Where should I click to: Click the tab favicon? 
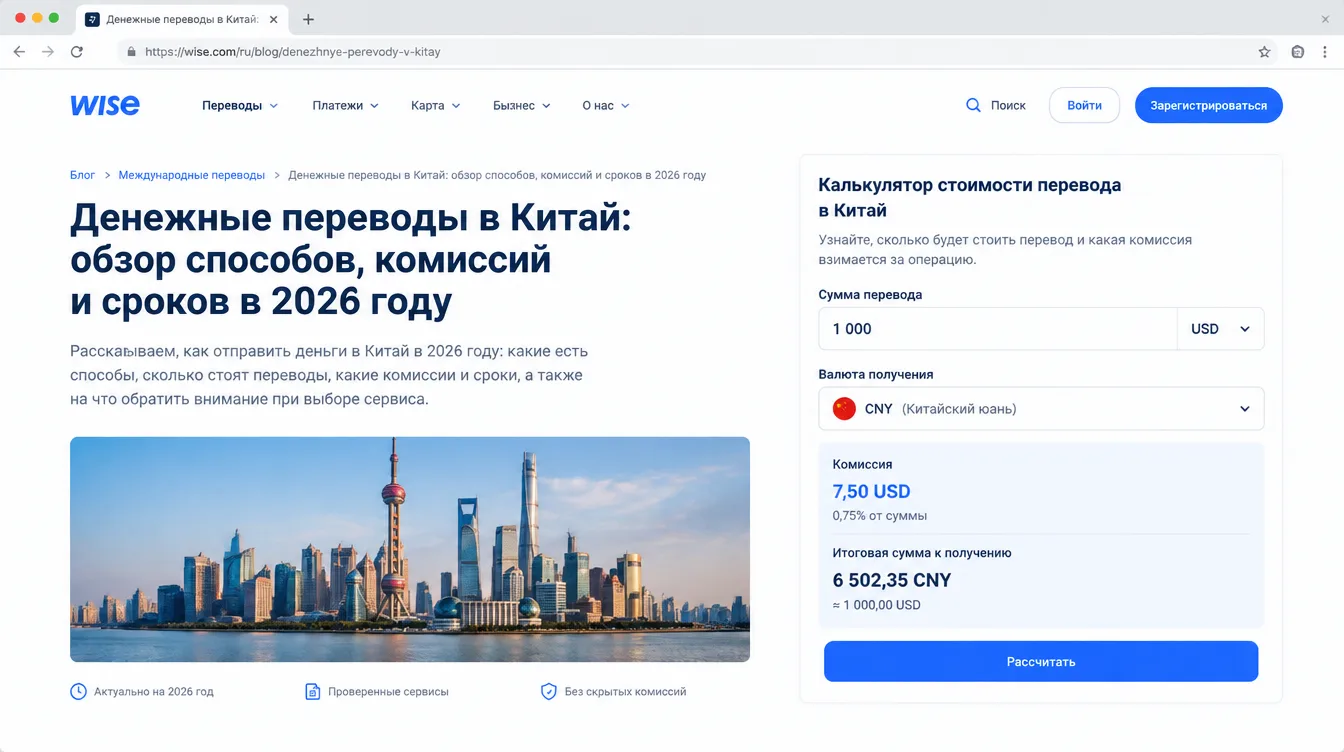[x=93, y=19]
